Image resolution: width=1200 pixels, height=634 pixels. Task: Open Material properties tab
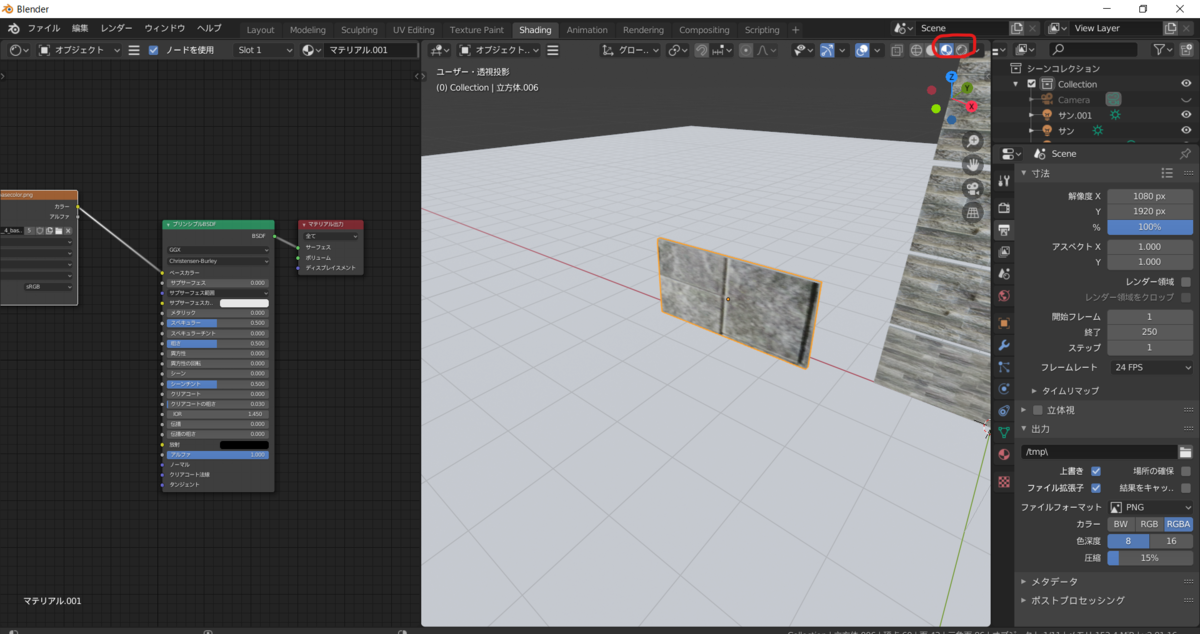(1004, 455)
